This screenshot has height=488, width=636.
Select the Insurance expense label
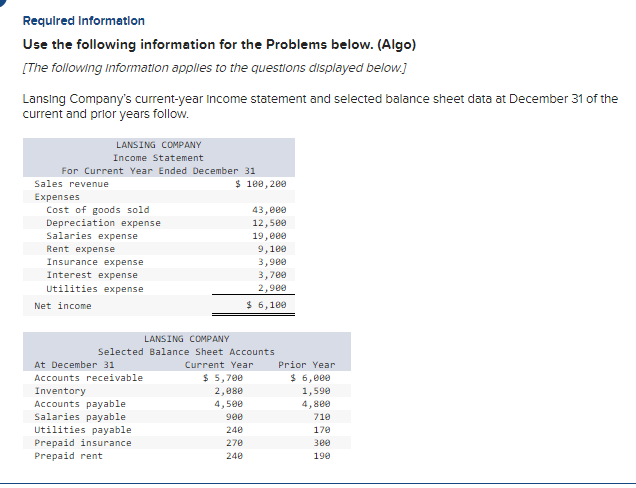click(x=95, y=262)
